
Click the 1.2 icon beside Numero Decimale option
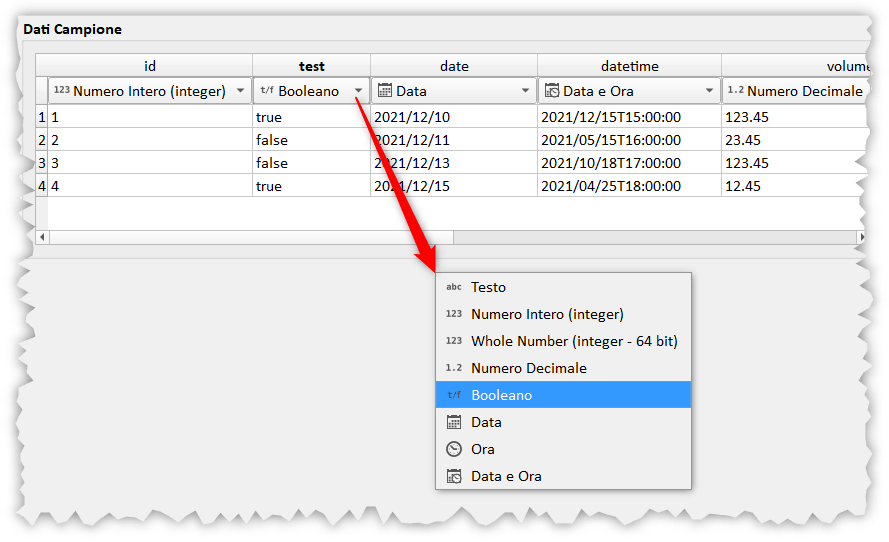(x=454, y=368)
